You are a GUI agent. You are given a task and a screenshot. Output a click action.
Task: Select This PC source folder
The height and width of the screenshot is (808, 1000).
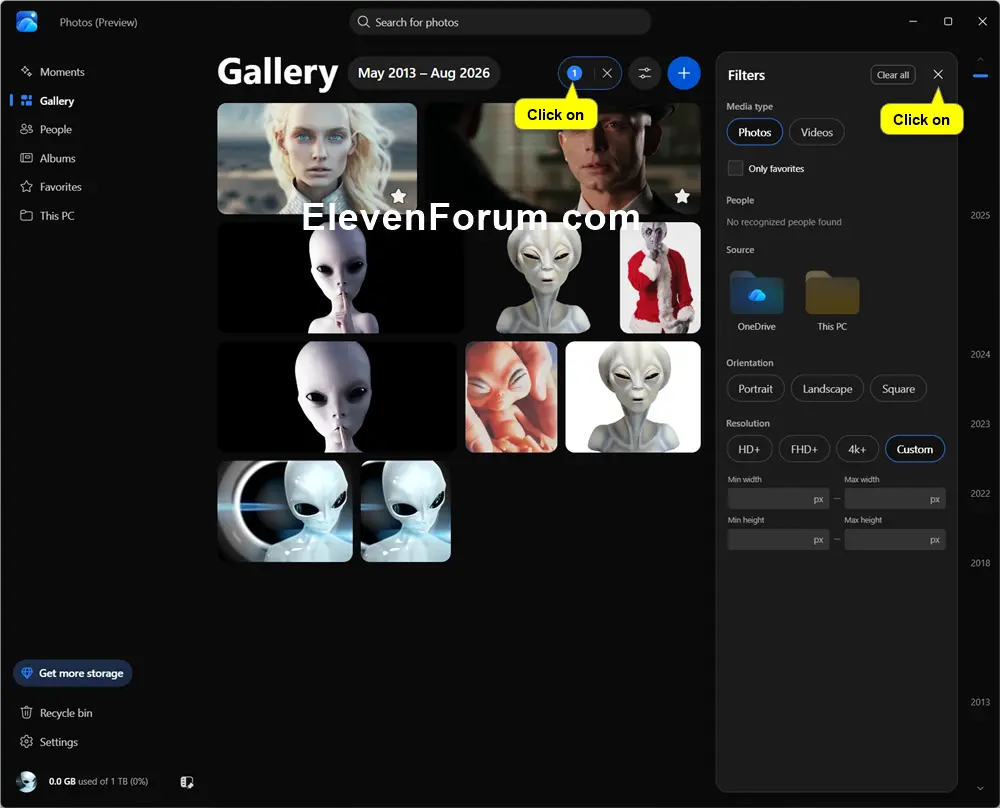click(832, 301)
